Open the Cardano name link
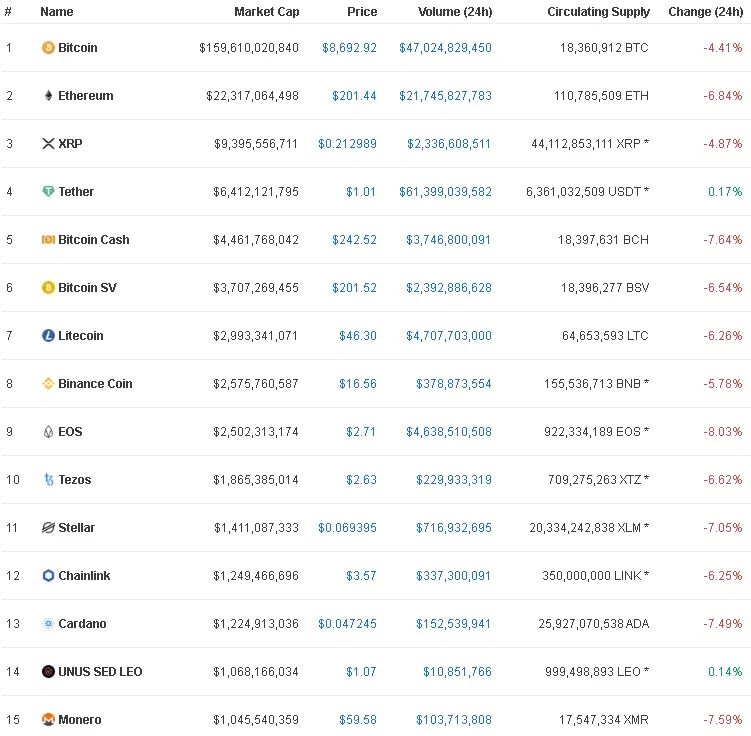The height and width of the screenshot is (736, 751). 82,623
